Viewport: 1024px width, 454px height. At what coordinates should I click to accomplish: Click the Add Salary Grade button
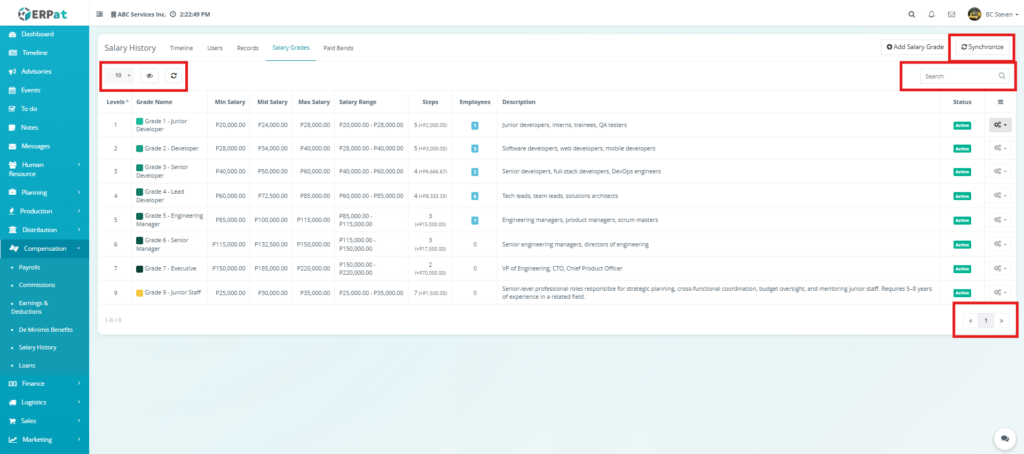tap(914, 47)
